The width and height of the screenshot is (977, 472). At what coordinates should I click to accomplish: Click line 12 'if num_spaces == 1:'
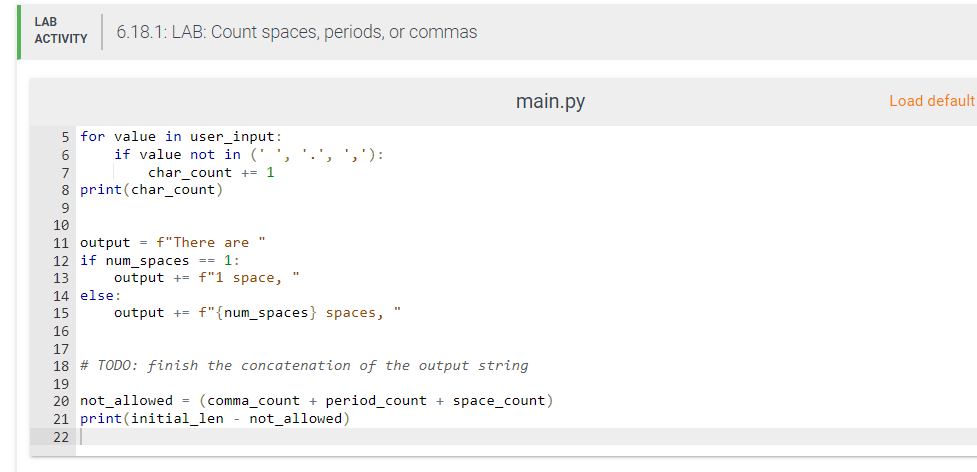160,260
